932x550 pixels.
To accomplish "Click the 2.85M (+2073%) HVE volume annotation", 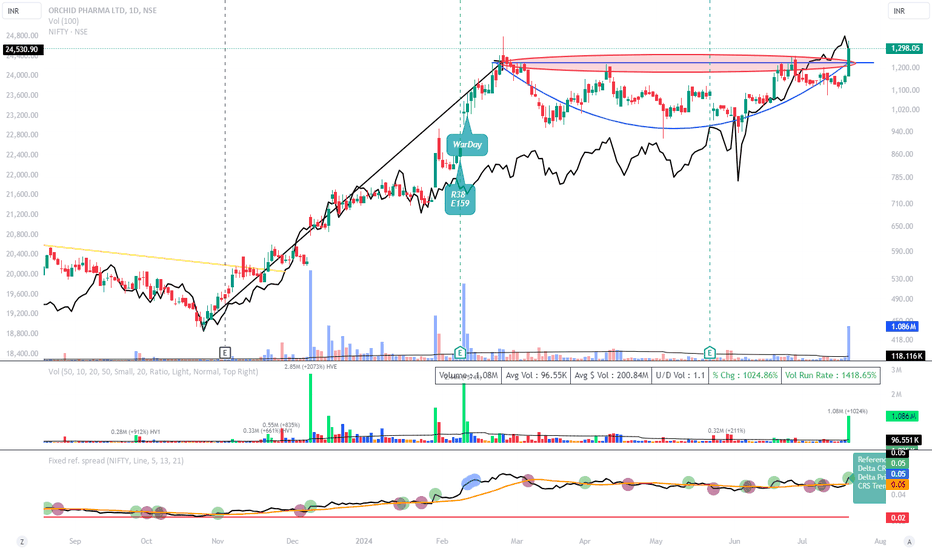I will [x=310, y=367].
